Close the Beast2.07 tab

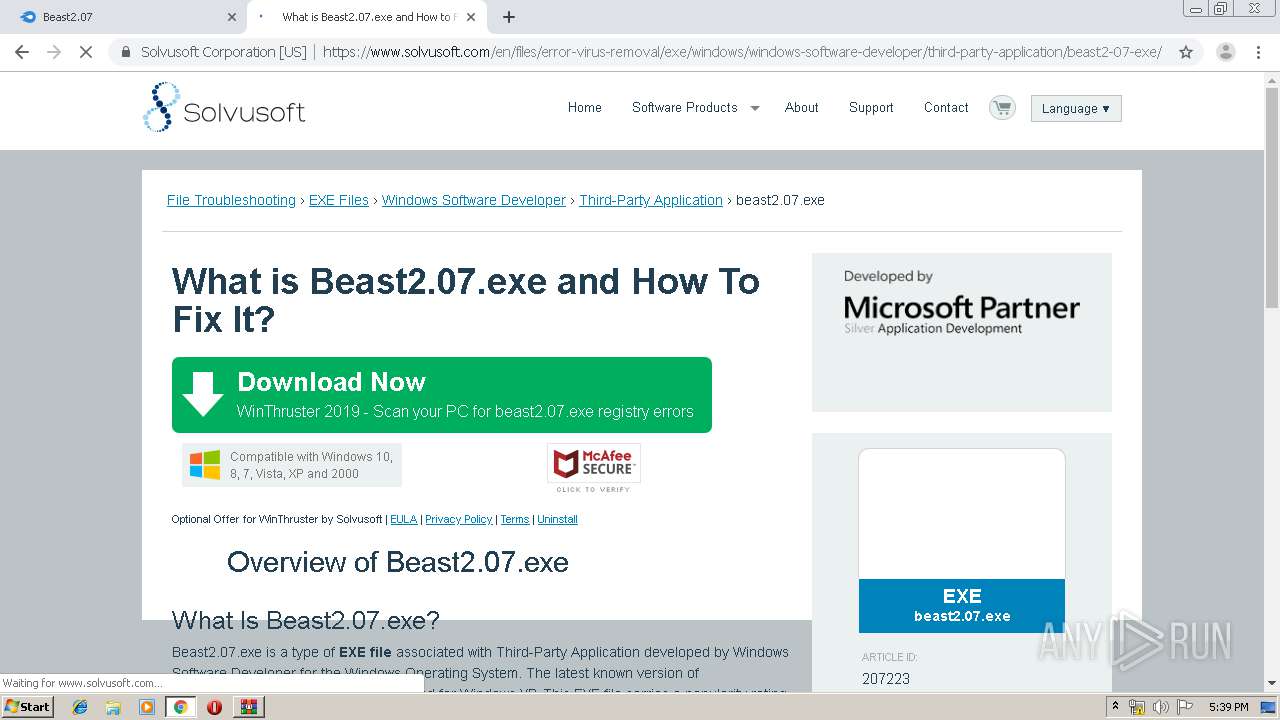click(232, 17)
